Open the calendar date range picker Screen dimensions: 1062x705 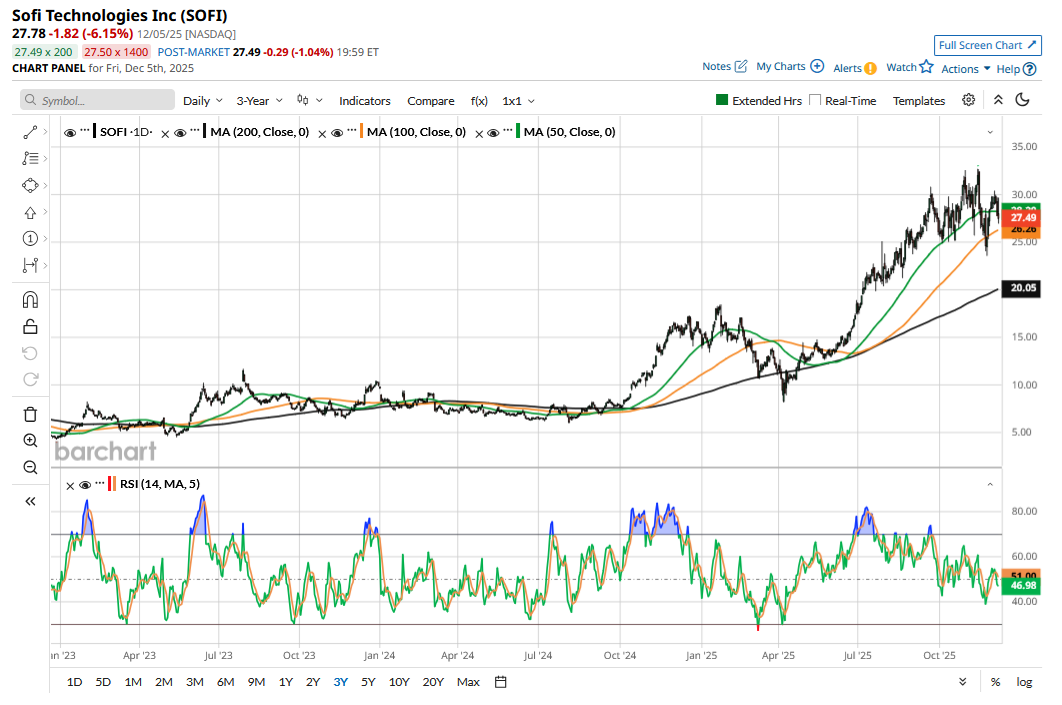tap(501, 682)
